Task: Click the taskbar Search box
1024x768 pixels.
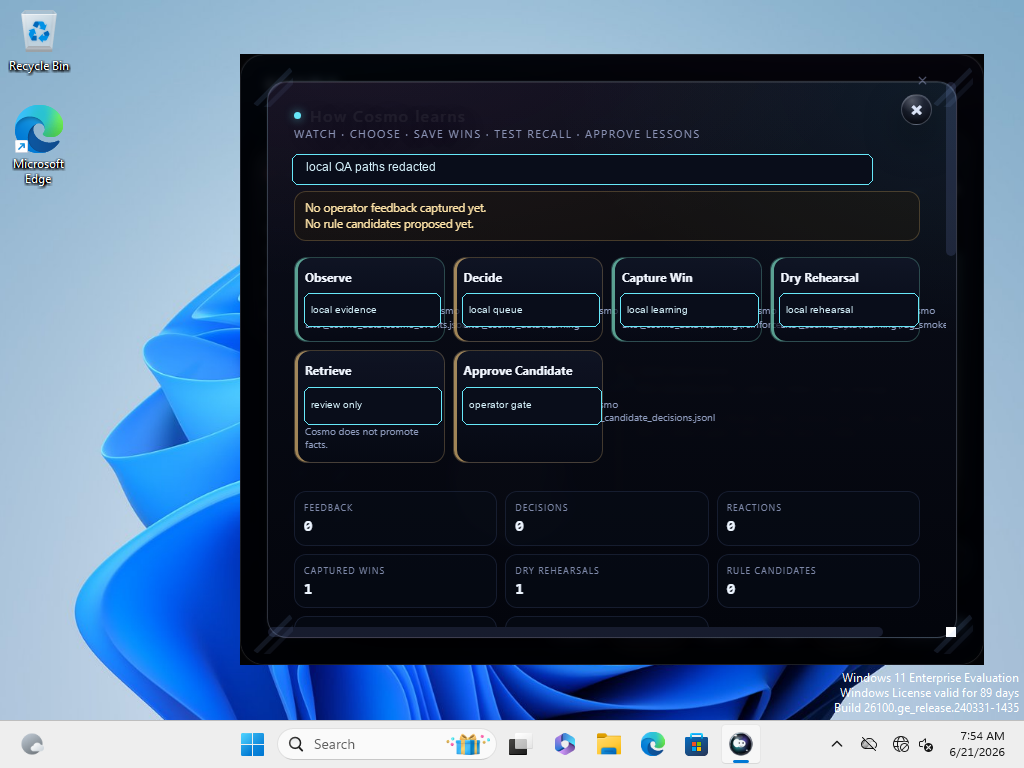Action: tap(387, 744)
